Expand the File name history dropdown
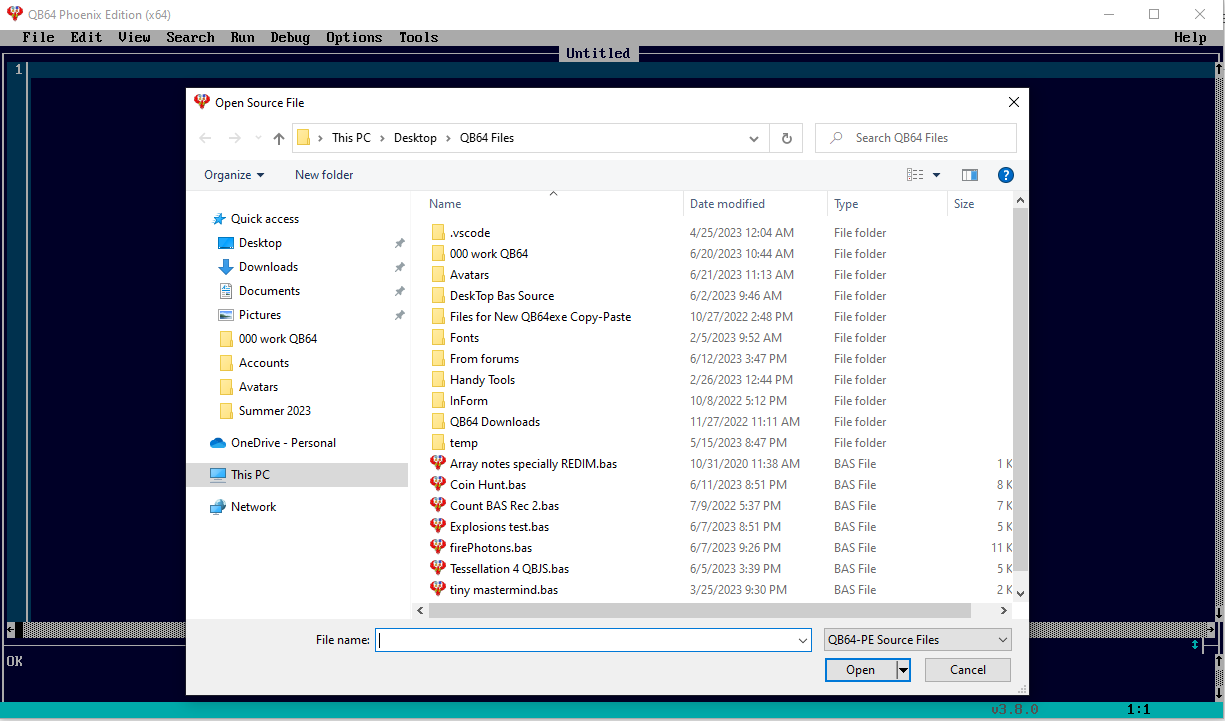The width and height of the screenshot is (1225, 721). pyautogui.click(x=803, y=640)
